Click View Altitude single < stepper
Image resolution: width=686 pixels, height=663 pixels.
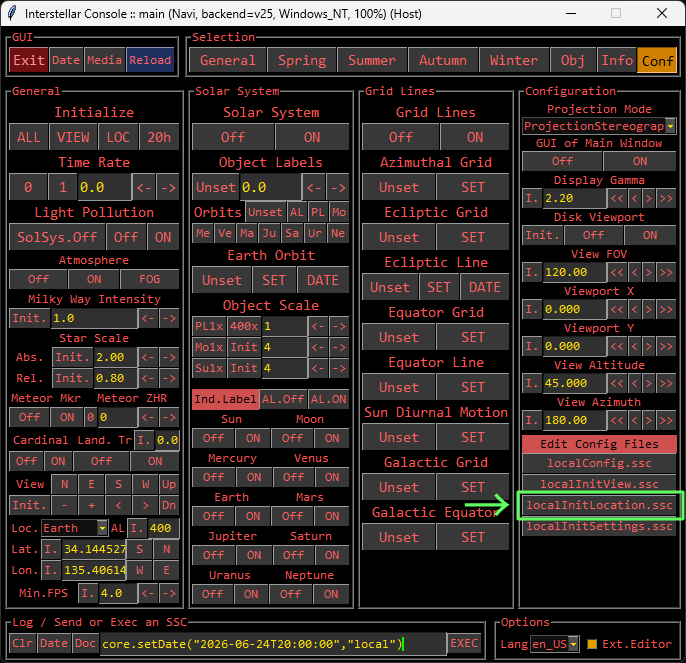pos(635,383)
